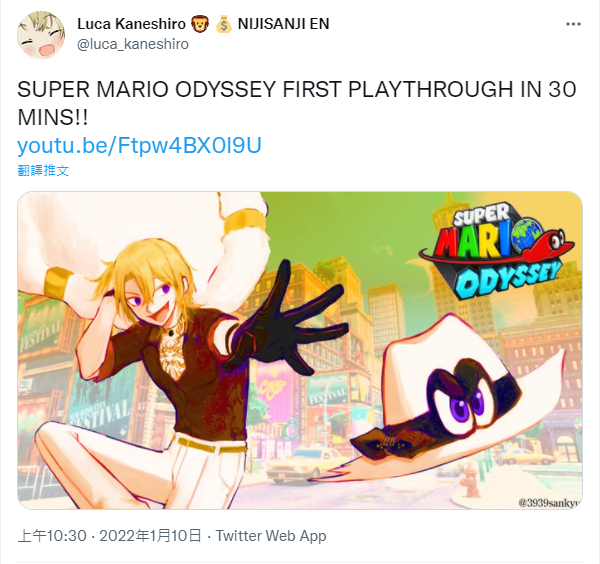
Task: Open the Twitter Web App source link
Action: click(x=271, y=536)
